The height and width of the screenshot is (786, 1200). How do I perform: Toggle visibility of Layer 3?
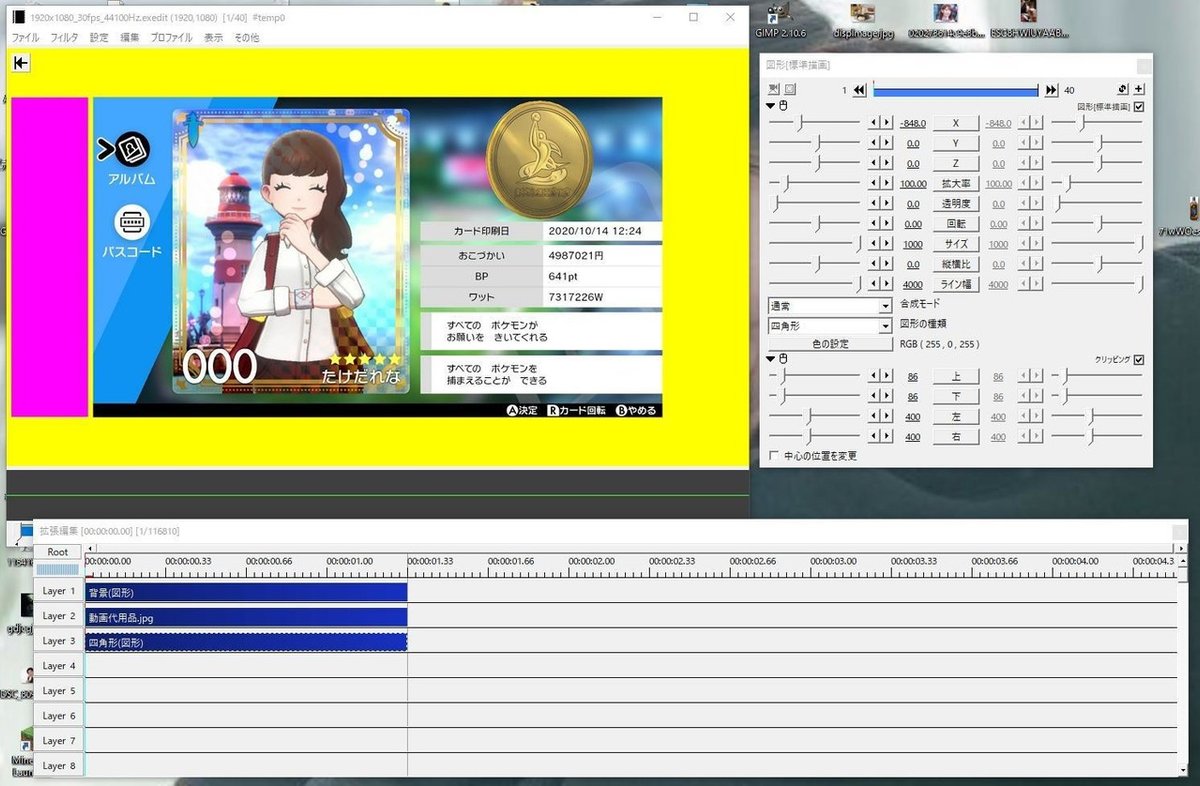(59, 641)
